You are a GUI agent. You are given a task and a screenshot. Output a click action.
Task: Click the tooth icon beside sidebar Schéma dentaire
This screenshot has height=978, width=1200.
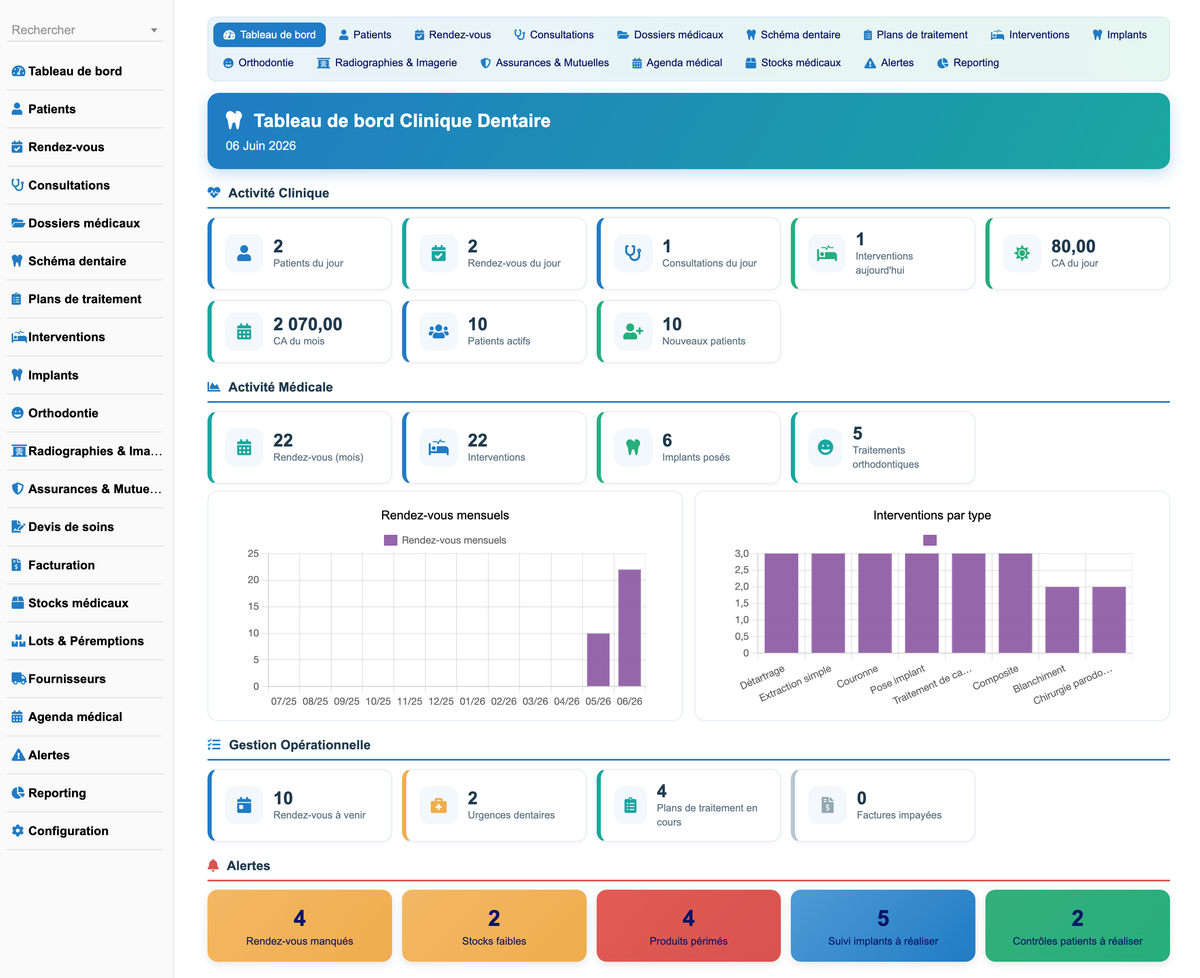pyautogui.click(x=17, y=261)
